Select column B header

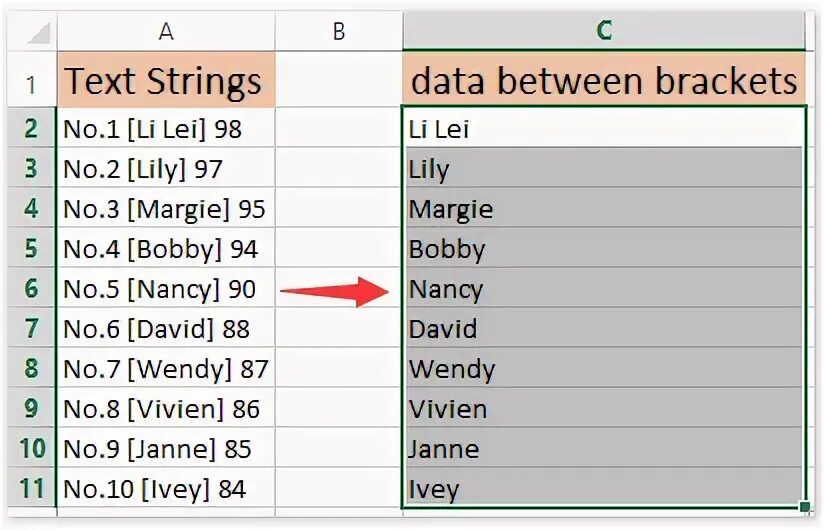339,32
